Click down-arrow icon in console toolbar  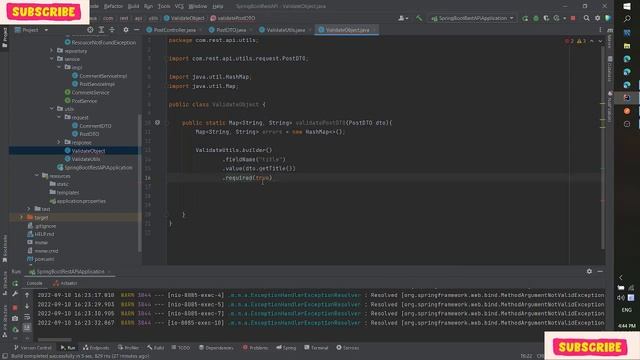point(27,306)
